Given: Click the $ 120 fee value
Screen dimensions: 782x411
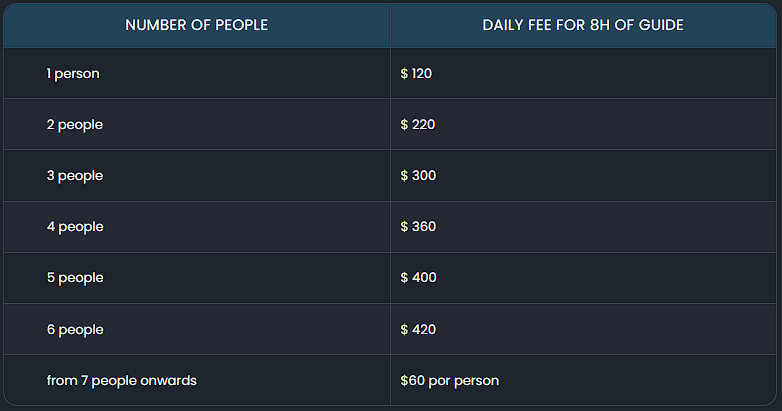Looking at the screenshot, I should [x=416, y=73].
